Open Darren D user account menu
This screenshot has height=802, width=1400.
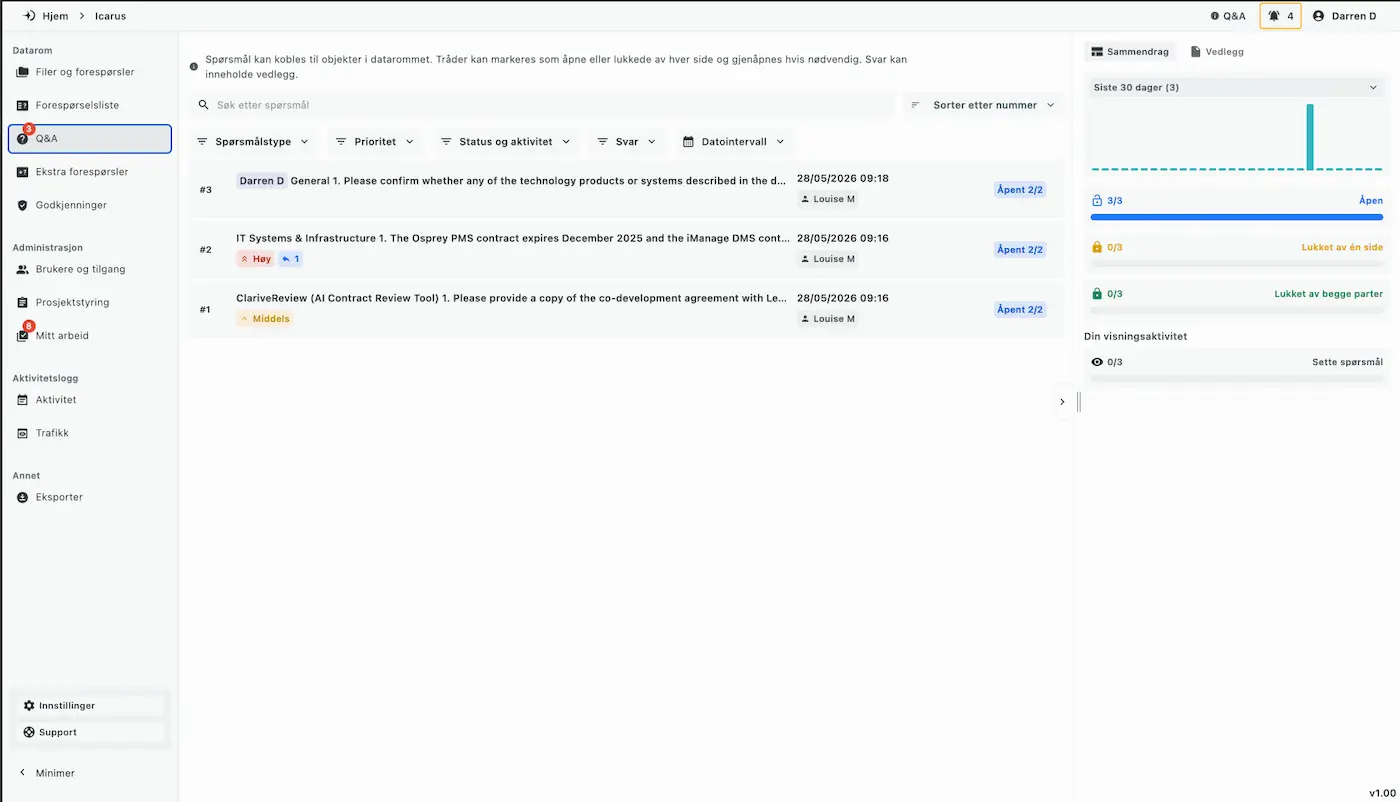click(1345, 16)
